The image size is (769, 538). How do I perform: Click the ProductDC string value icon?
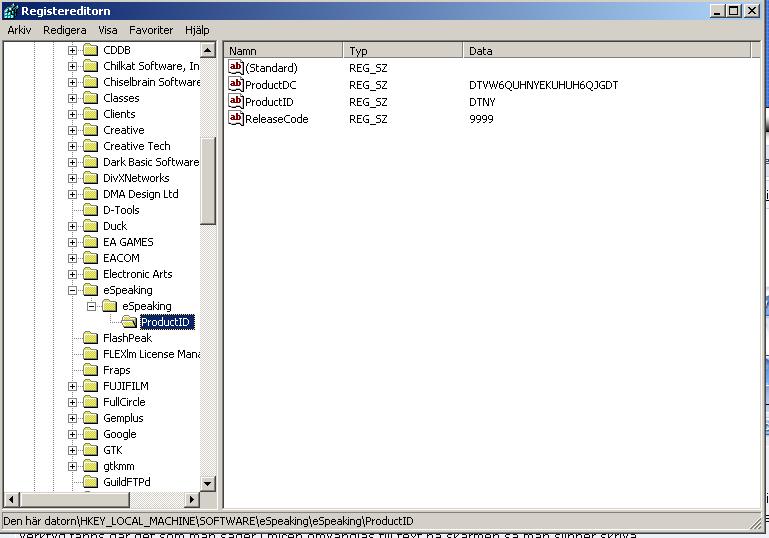click(236, 84)
